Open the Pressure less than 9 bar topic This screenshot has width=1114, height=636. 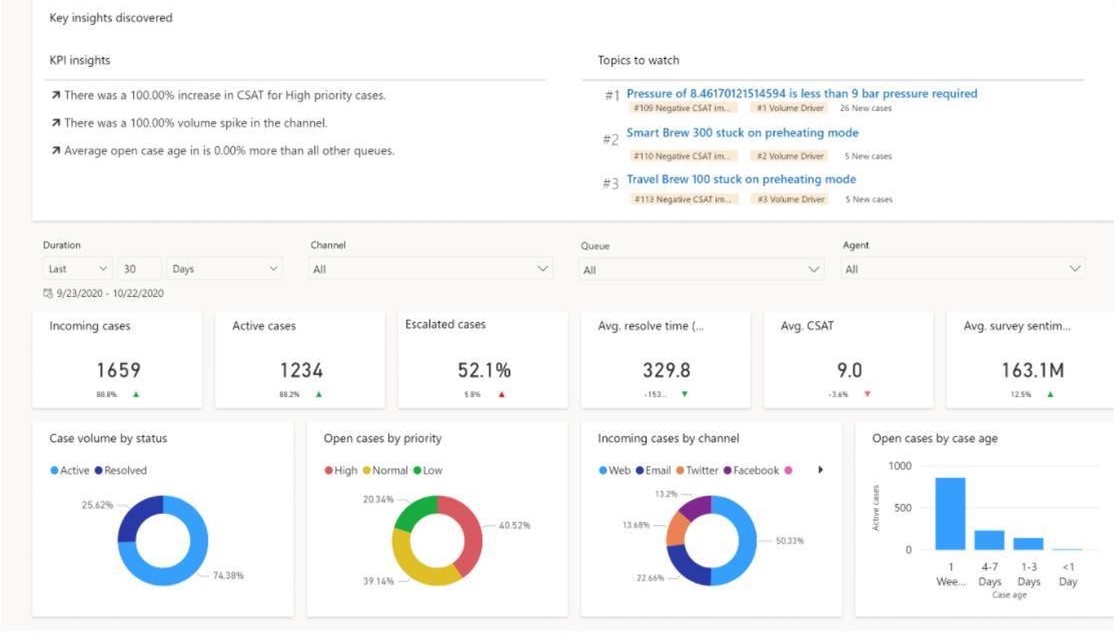[801, 94]
